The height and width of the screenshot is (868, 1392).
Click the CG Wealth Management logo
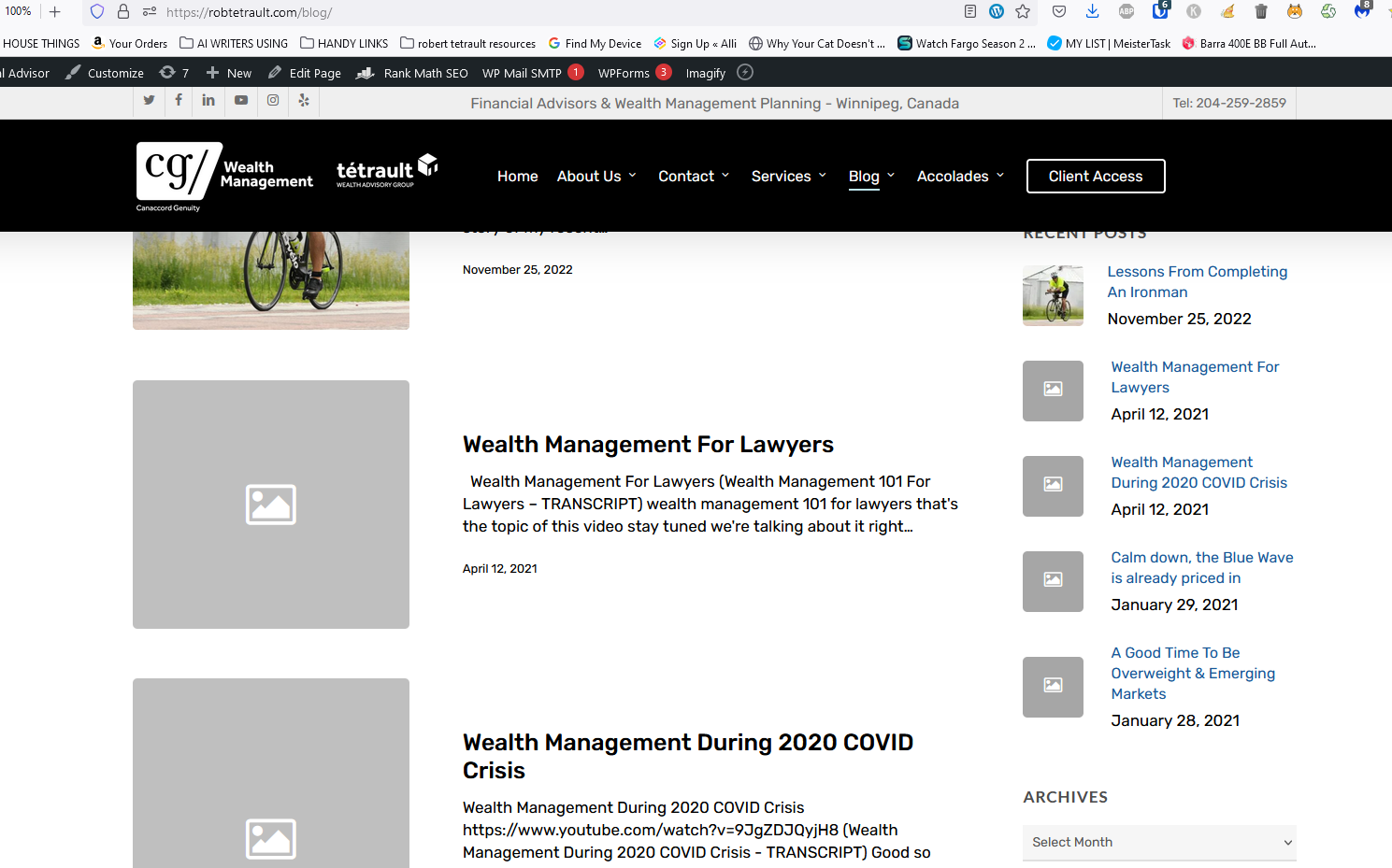[224, 177]
